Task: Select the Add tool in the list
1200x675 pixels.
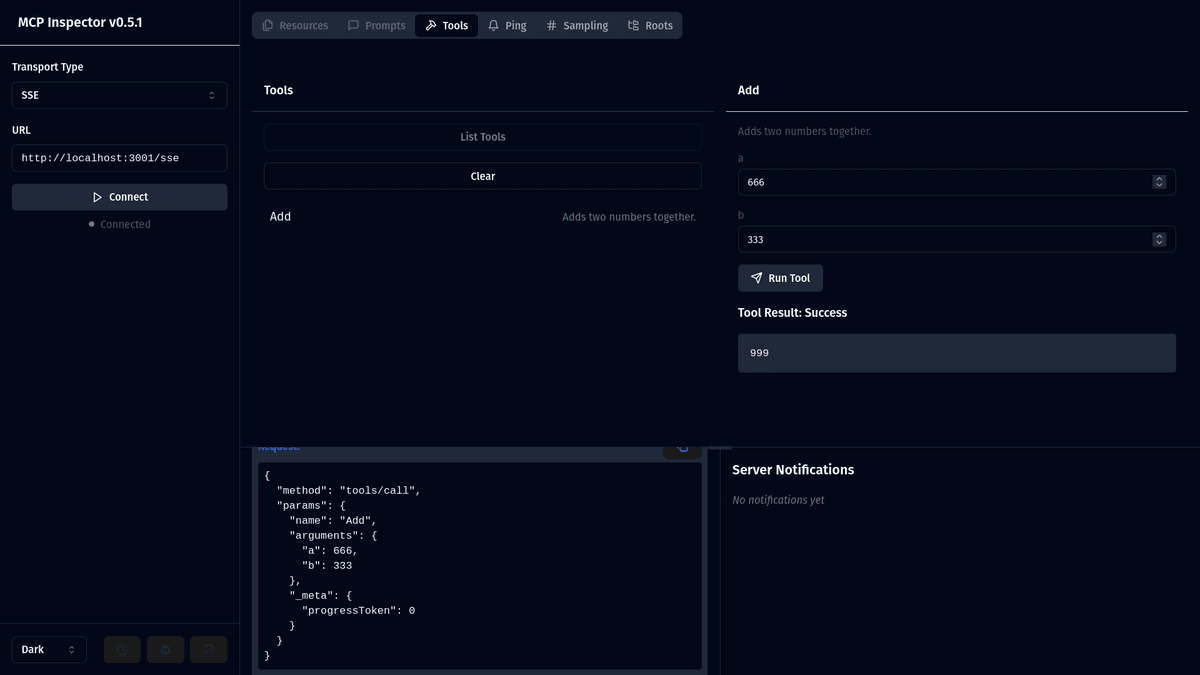Action: click(482, 216)
